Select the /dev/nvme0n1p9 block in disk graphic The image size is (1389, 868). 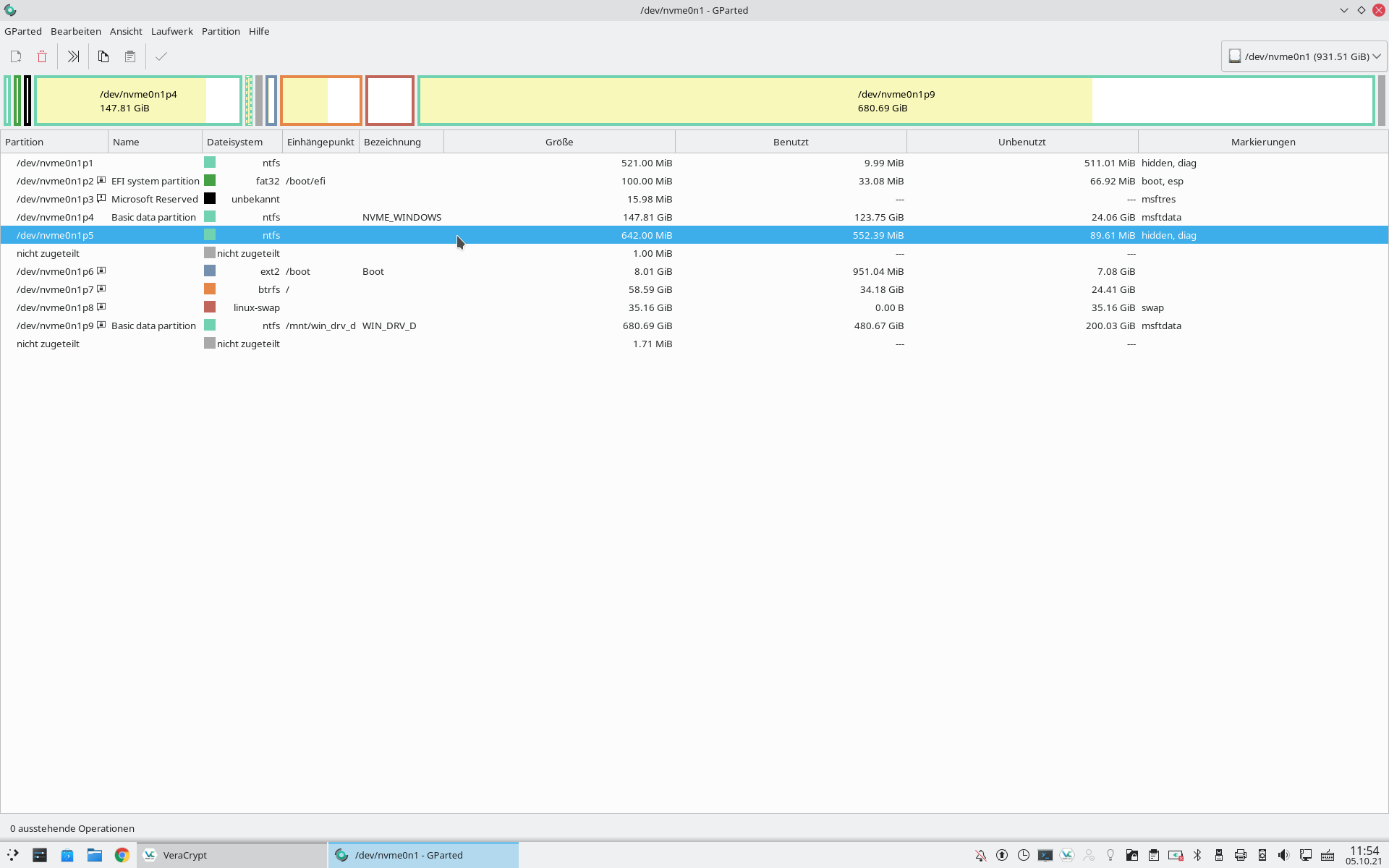896,101
